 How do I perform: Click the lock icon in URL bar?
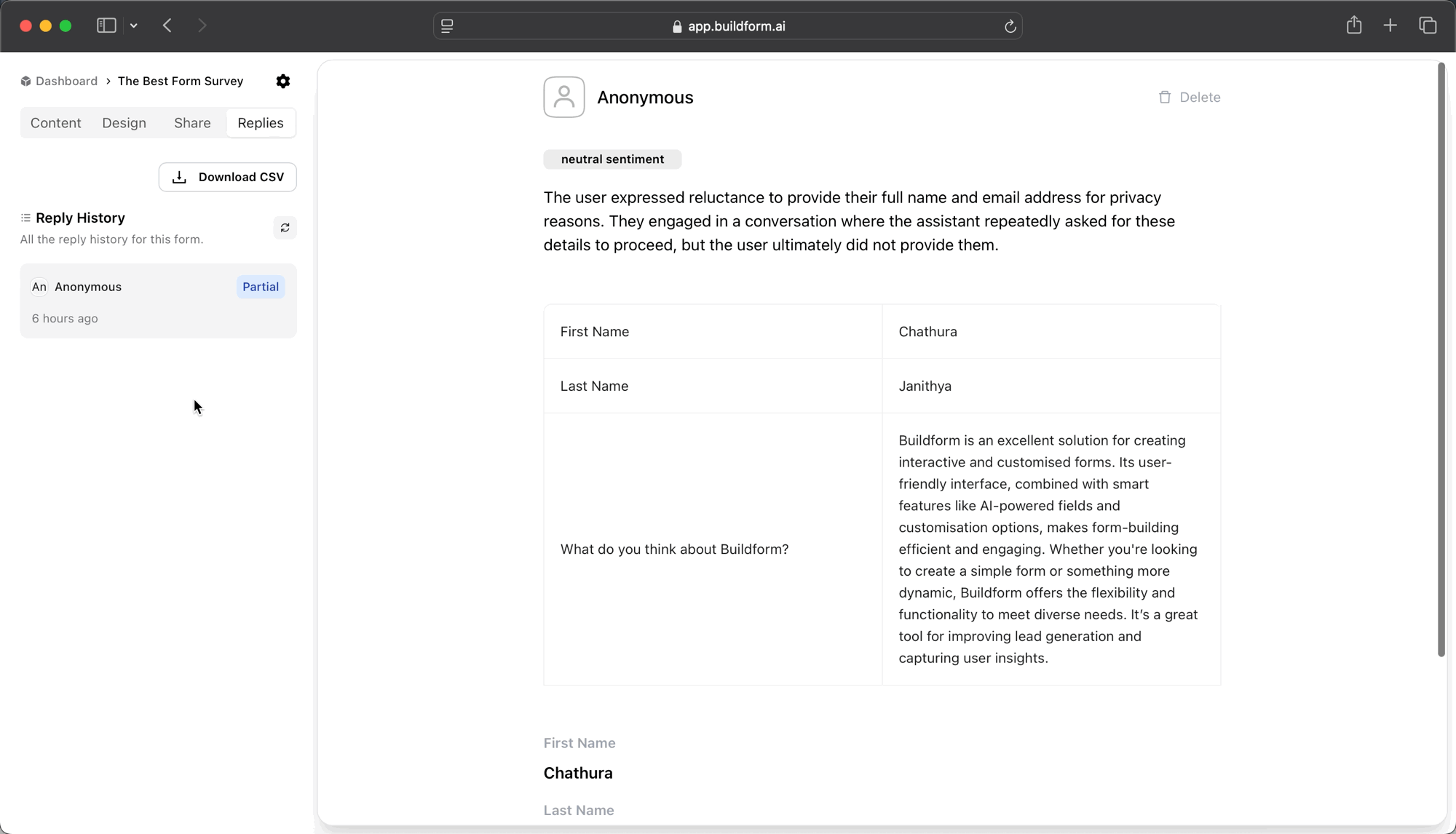677,26
